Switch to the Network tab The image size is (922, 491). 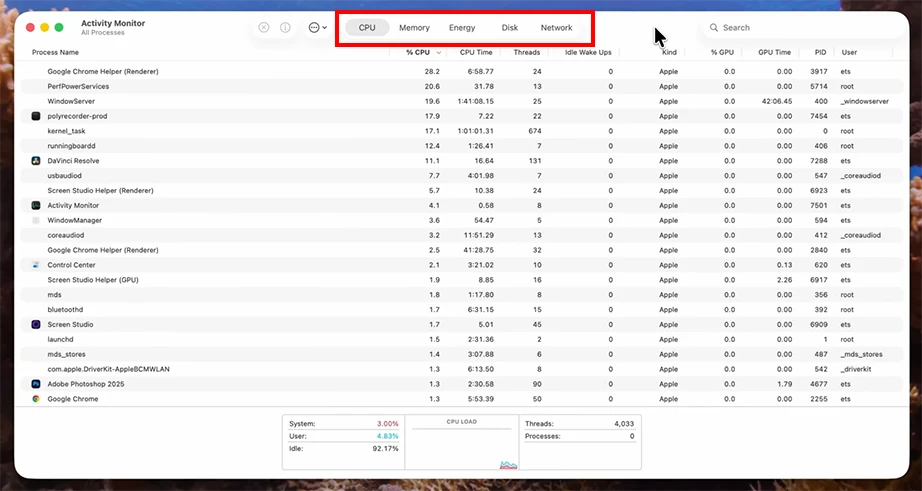[557, 28]
